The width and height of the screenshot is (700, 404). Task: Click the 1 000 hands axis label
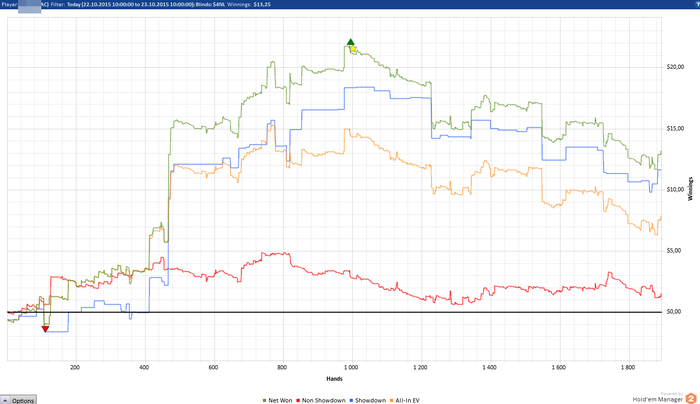(x=351, y=367)
